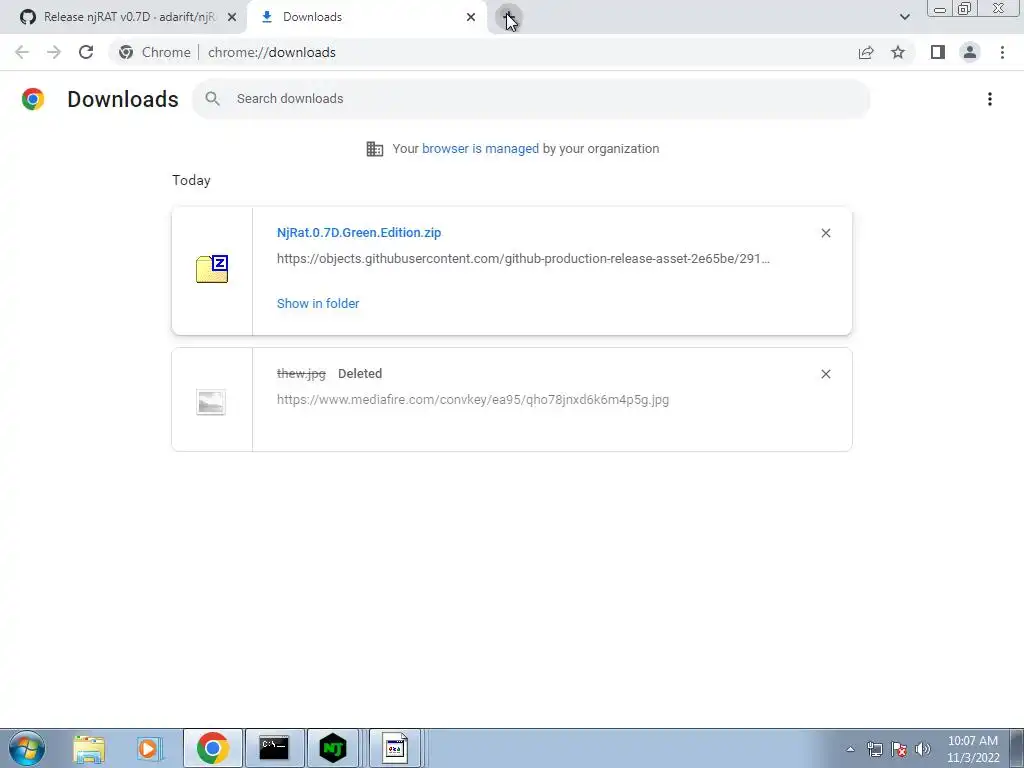The width and height of the screenshot is (1024, 768).
Task: Open a new tab with plus button
Action: [509, 17]
